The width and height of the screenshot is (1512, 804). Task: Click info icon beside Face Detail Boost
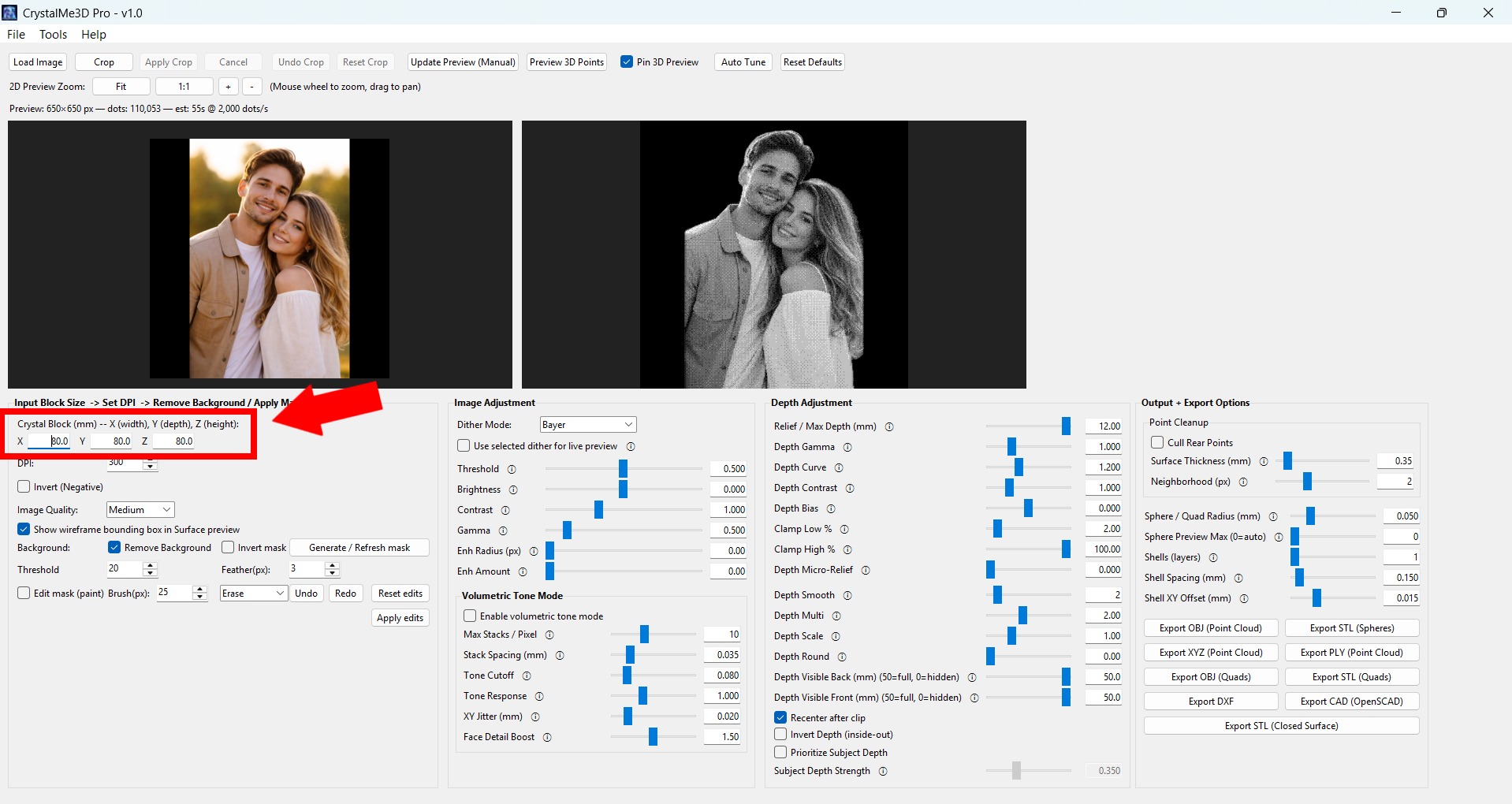[x=547, y=737]
